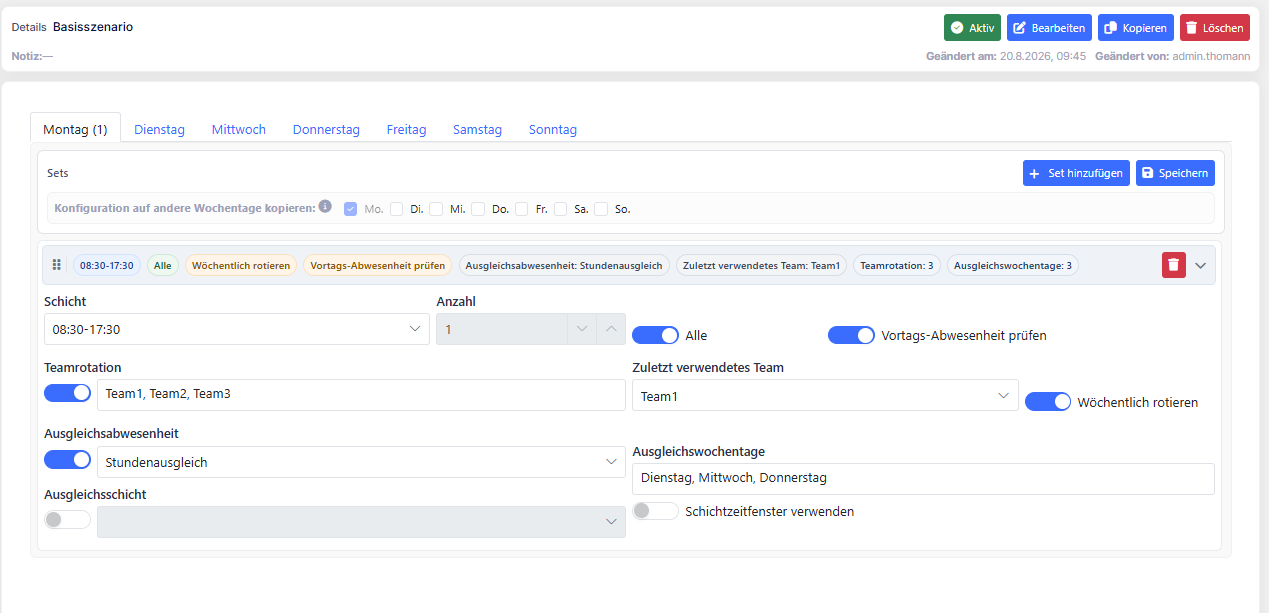This screenshot has width=1275, height=613.
Task: Toggle the Alle switch off
Action: 655,335
